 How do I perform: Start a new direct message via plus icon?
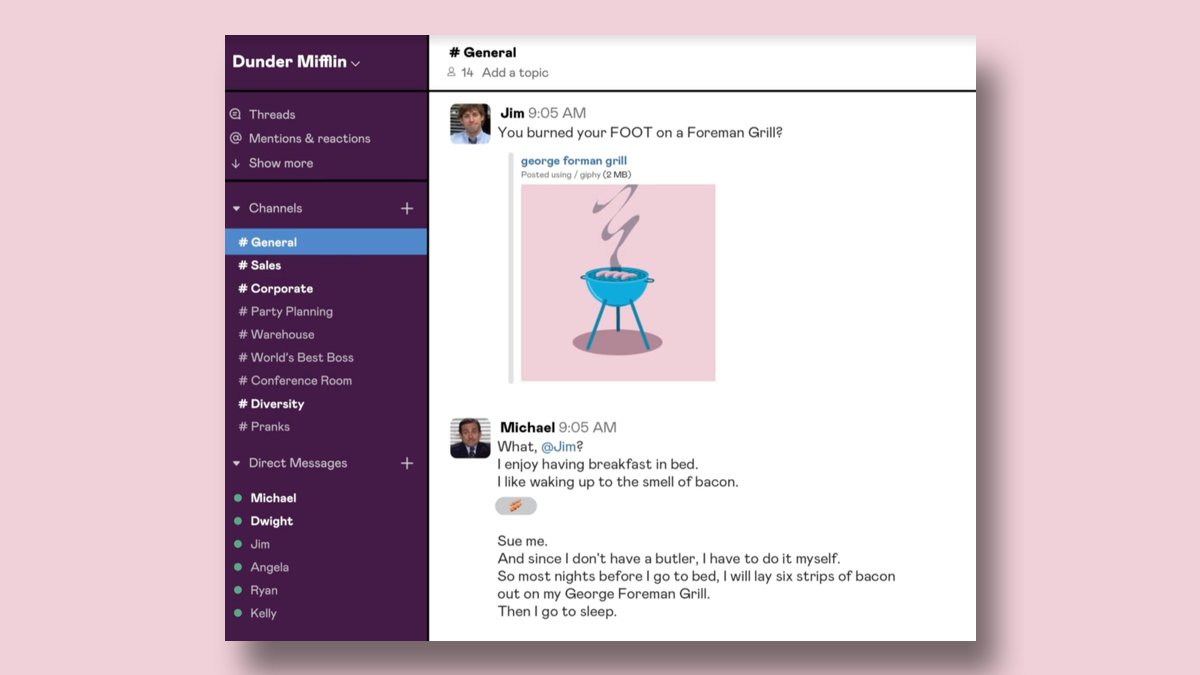click(x=407, y=463)
